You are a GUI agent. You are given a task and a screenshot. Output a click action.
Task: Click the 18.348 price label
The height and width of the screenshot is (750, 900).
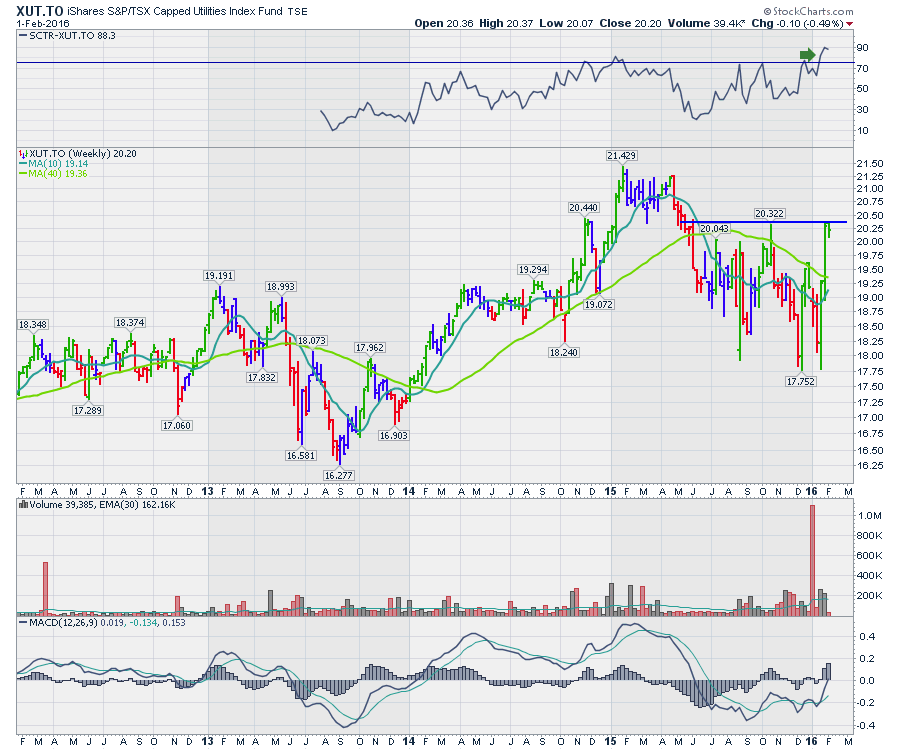click(x=33, y=325)
